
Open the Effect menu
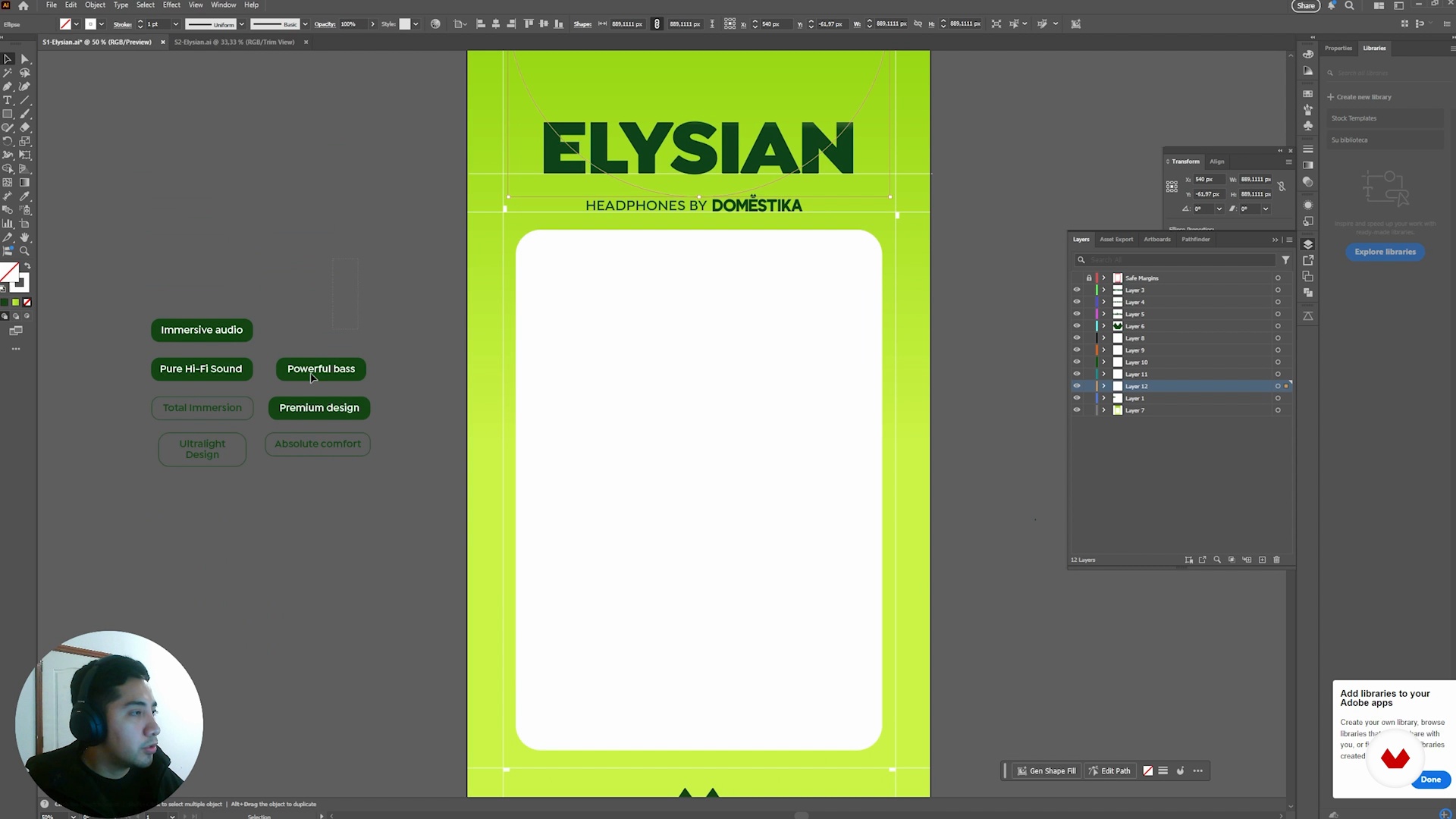tap(171, 5)
